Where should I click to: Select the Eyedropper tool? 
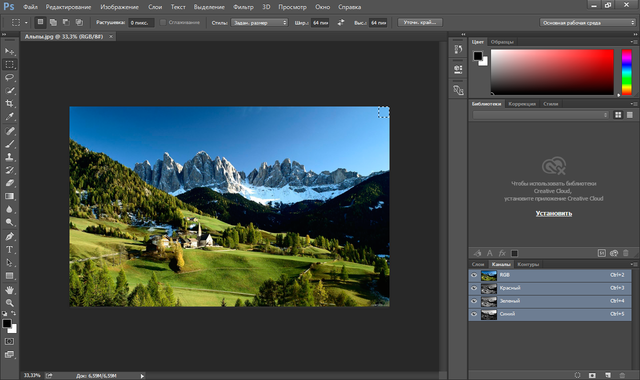click(x=9, y=116)
